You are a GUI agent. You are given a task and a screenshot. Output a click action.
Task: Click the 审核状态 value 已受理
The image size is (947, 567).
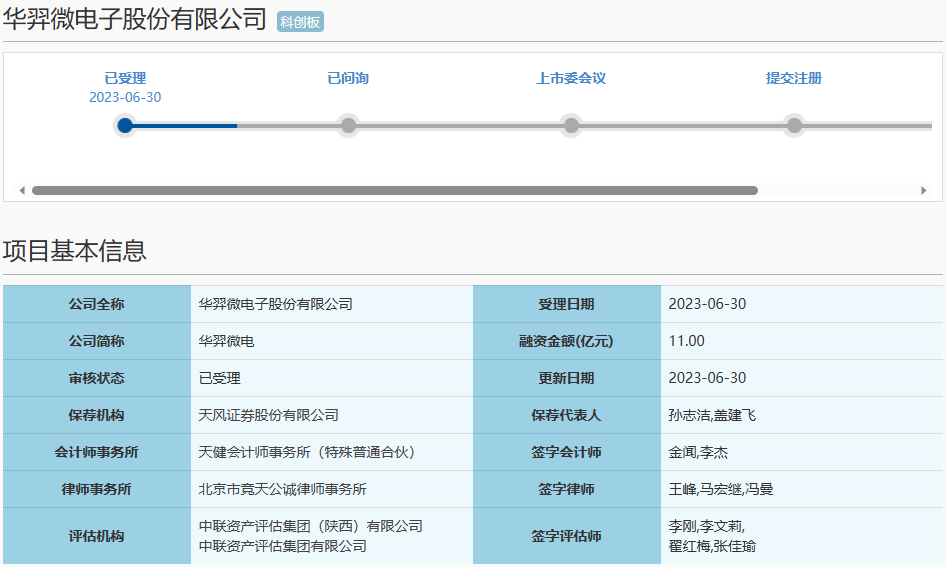tap(219, 378)
